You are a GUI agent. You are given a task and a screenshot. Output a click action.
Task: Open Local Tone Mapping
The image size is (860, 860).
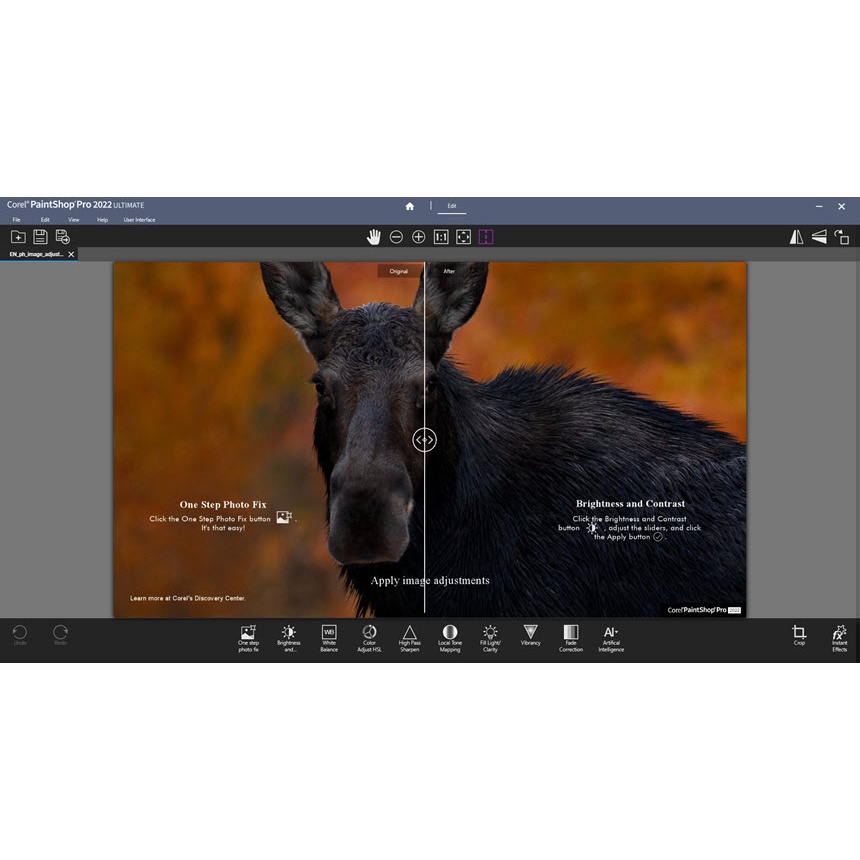(x=449, y=638)
